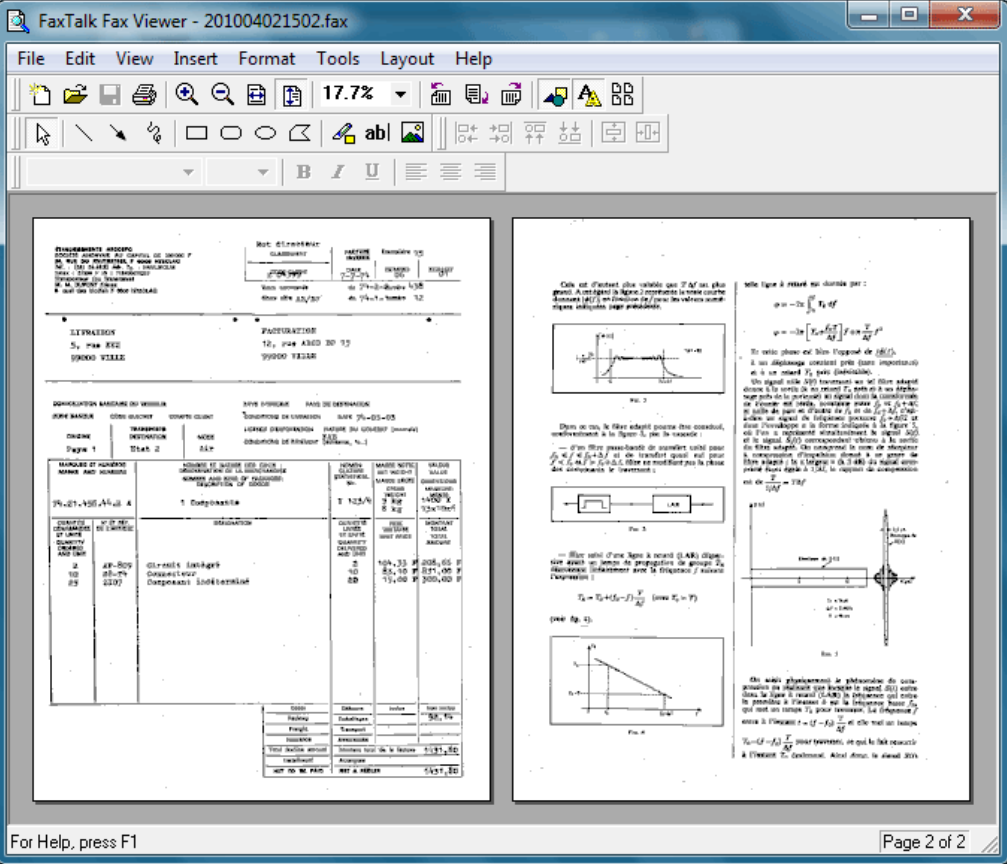Viewport: 1007px width, 864px height.
Task: Close the FaxTalk Fax Viewer window
Action: pyautogui.click(x=965, y=14)
